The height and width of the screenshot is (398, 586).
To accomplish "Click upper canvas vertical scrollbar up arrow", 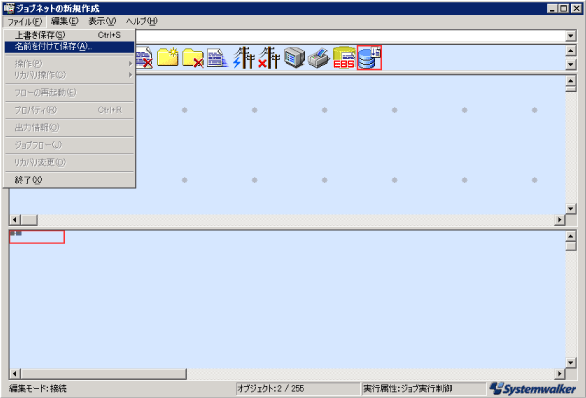I will tap(571, 80).
